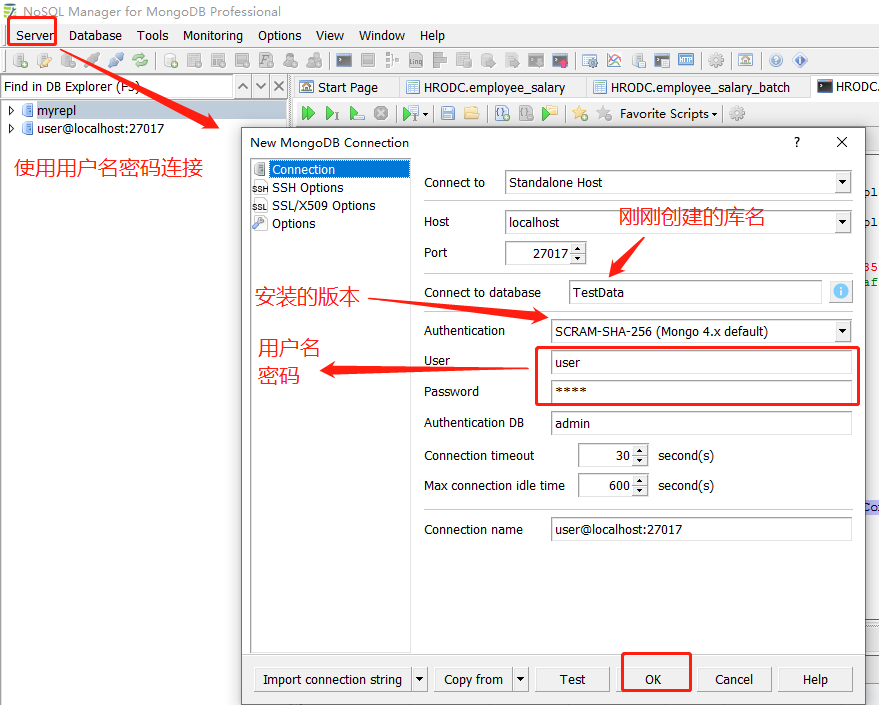879x705 pixels.
Task: Click the create user person icon
Action: (290, 60)
